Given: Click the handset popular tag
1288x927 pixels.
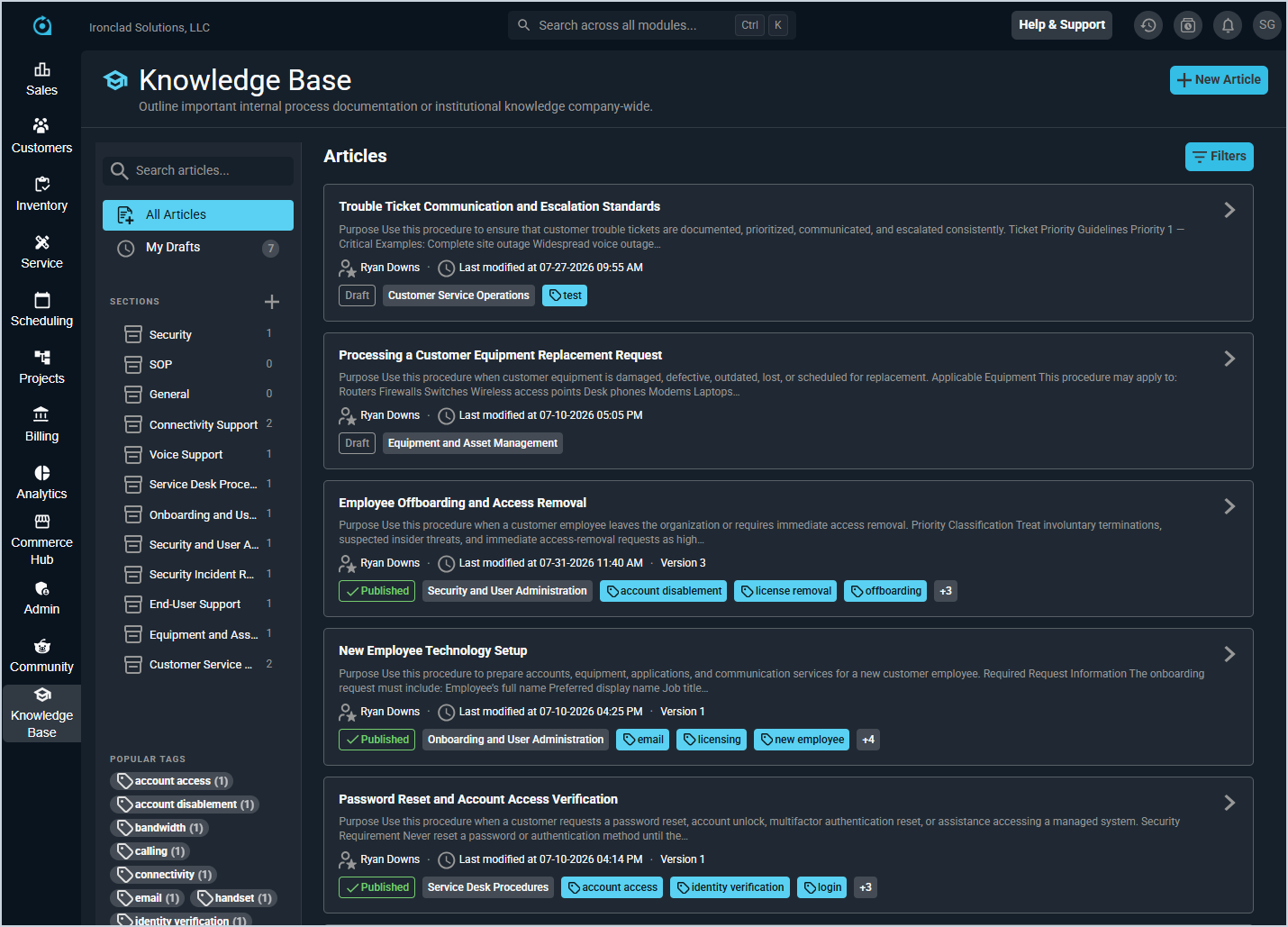Looking at the screenshot, I should (x=234, y=898).
